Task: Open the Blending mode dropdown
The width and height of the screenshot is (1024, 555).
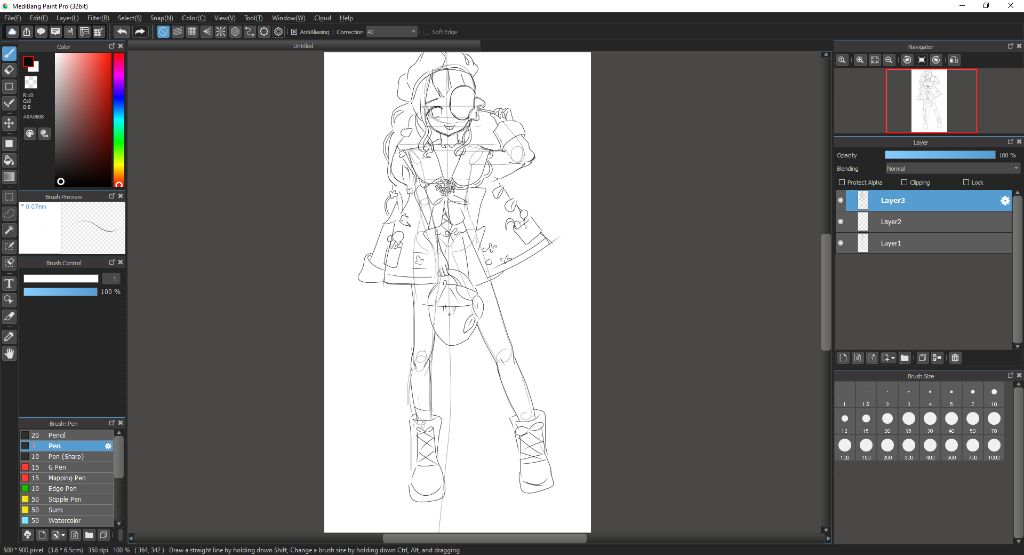Action: click(952, 168)
